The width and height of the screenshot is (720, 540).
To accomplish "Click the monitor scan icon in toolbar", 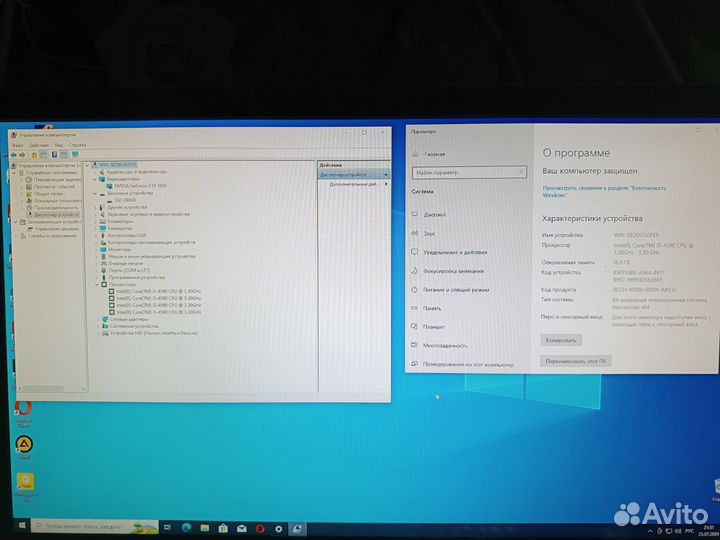I will [75, 154].
